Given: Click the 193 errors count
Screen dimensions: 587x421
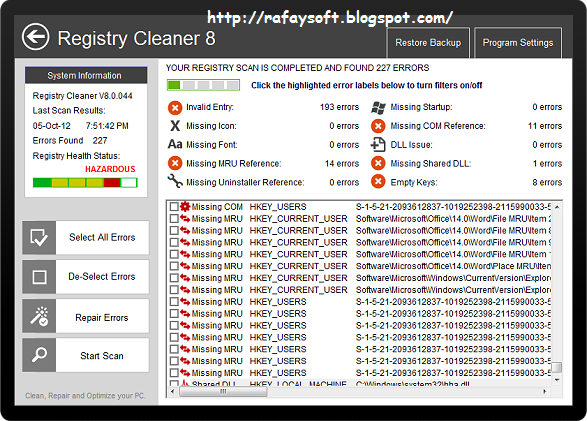Looking at the screenshot, I should [339, 107].
